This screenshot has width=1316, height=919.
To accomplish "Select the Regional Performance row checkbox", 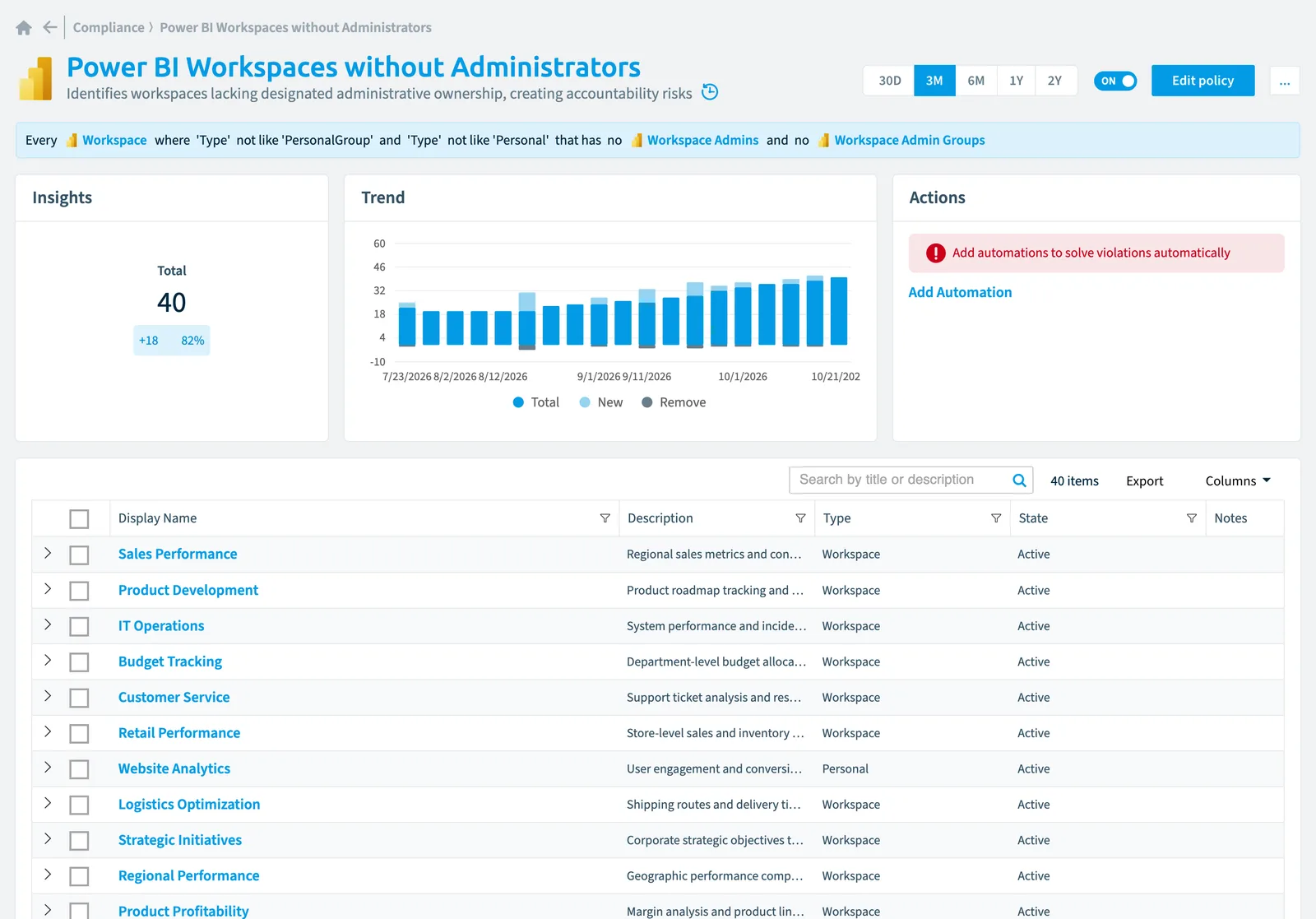I will pyautogui.click(x=79, y=877).
